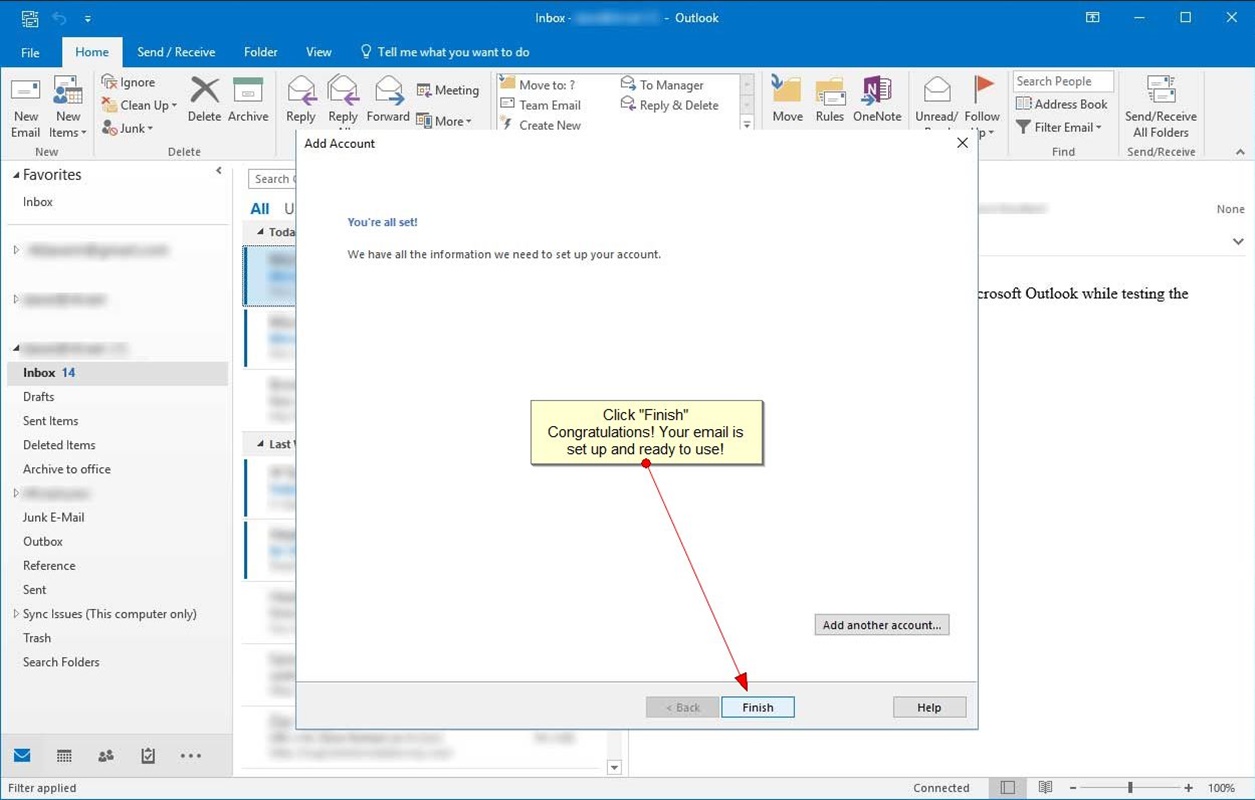The width and height of the screenshot is (1255, 800).
Task: Select the Team Email quick step
Action: (540, 105)
